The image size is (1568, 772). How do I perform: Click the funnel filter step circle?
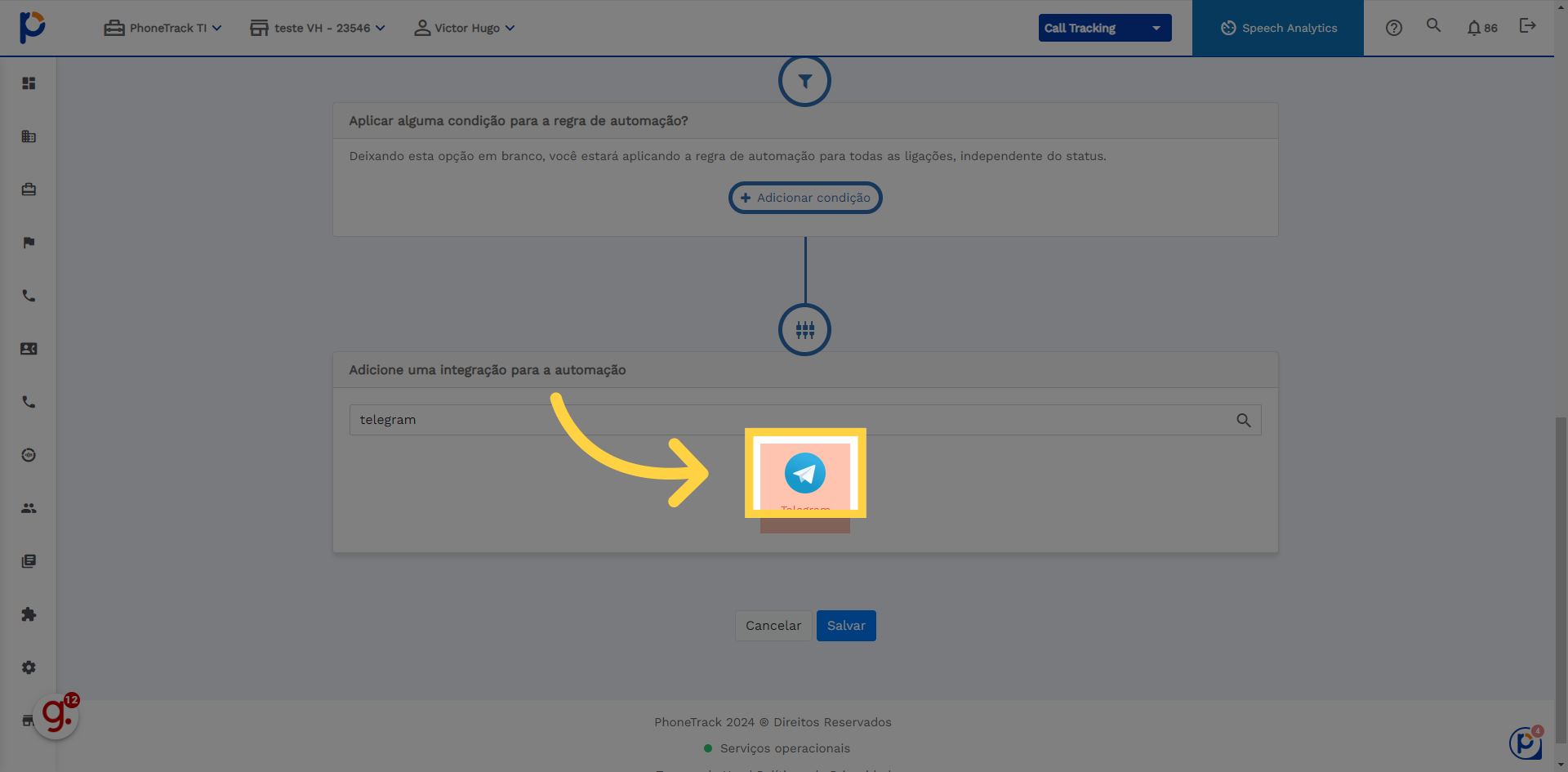coord(804,81)
